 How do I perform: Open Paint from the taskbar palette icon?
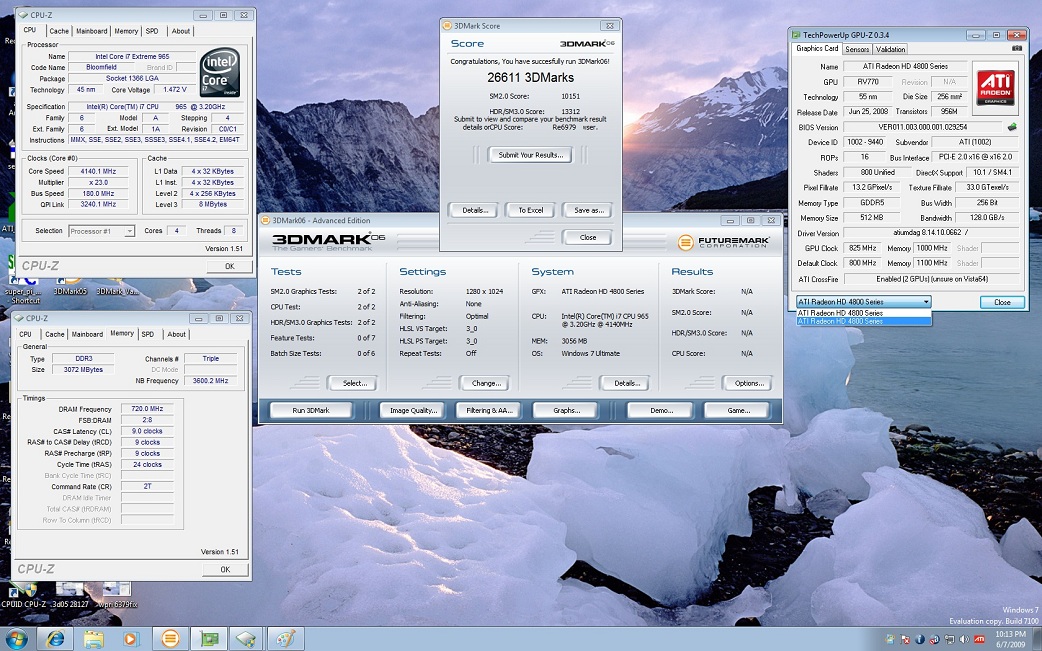pyautogui.click(x=285, y=639)
